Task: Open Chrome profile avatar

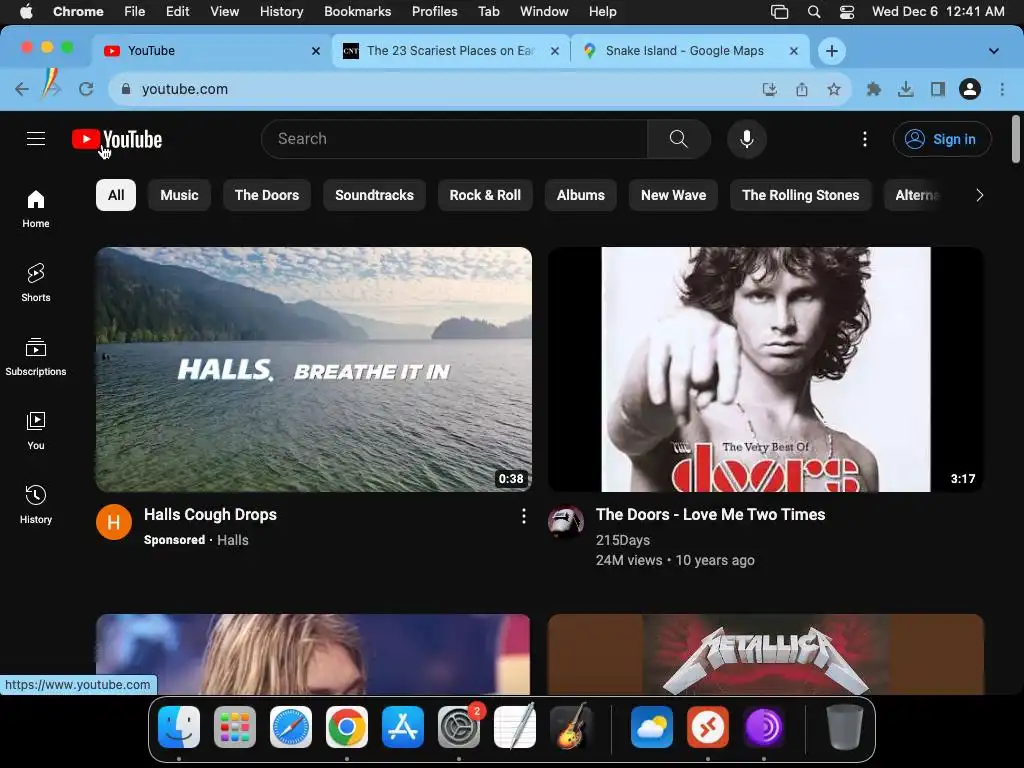Action: [970, 89]
